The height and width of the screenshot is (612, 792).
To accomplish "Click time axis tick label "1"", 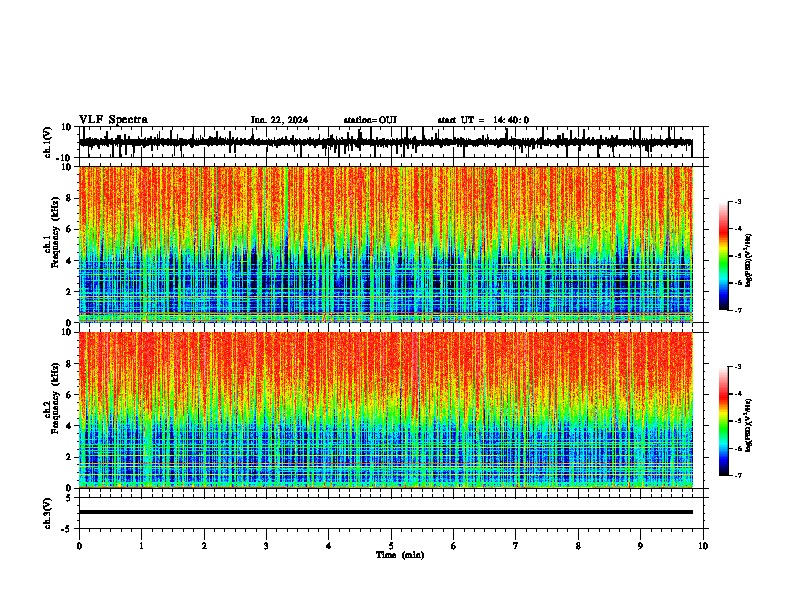I will tap(141, 546).
